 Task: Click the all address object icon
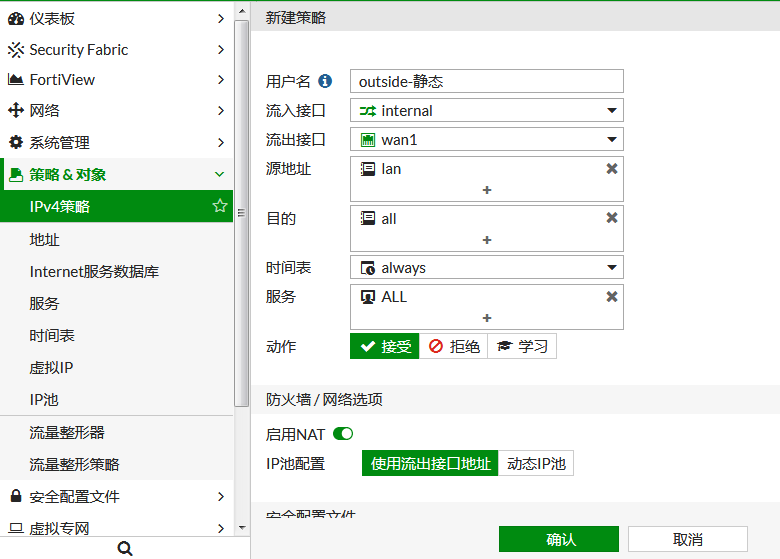pos(368,218)
